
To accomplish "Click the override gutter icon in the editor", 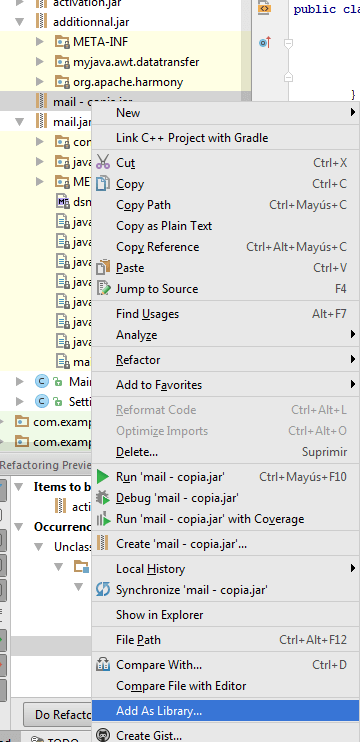I will (265, 43).
